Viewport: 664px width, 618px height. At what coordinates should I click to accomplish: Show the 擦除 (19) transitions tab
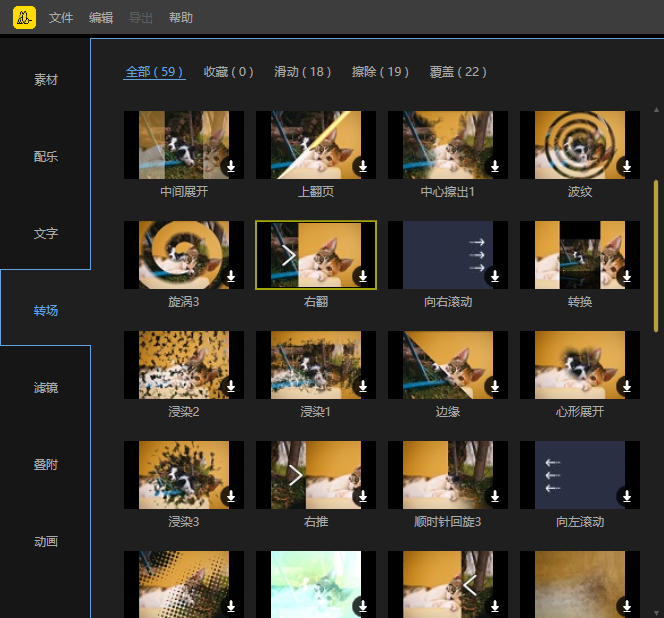pyautogui.click(x=380, y=72)
